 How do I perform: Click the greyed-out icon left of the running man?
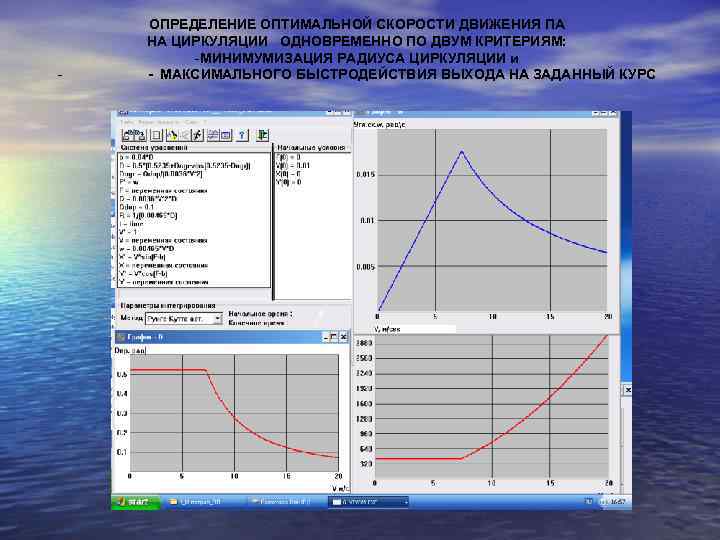(184, 135)
